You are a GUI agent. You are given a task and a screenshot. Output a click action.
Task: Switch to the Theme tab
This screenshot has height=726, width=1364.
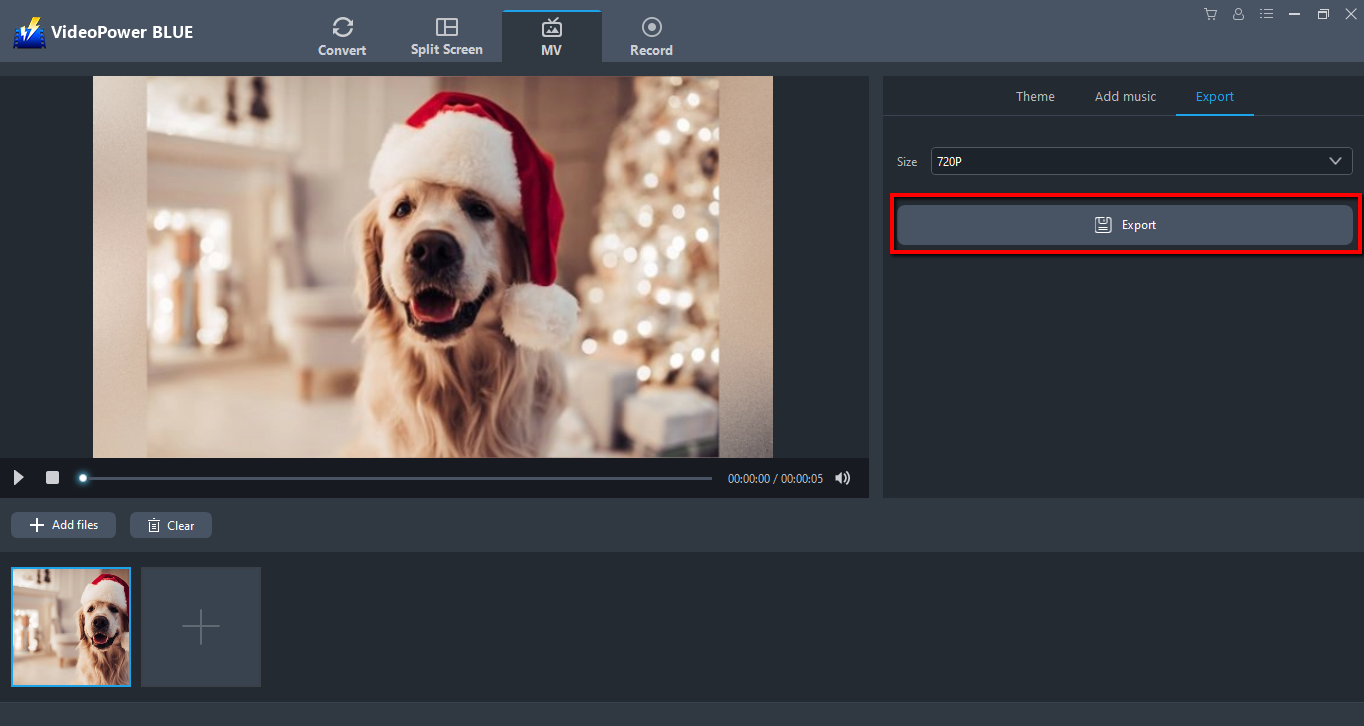pos(1035,96)
